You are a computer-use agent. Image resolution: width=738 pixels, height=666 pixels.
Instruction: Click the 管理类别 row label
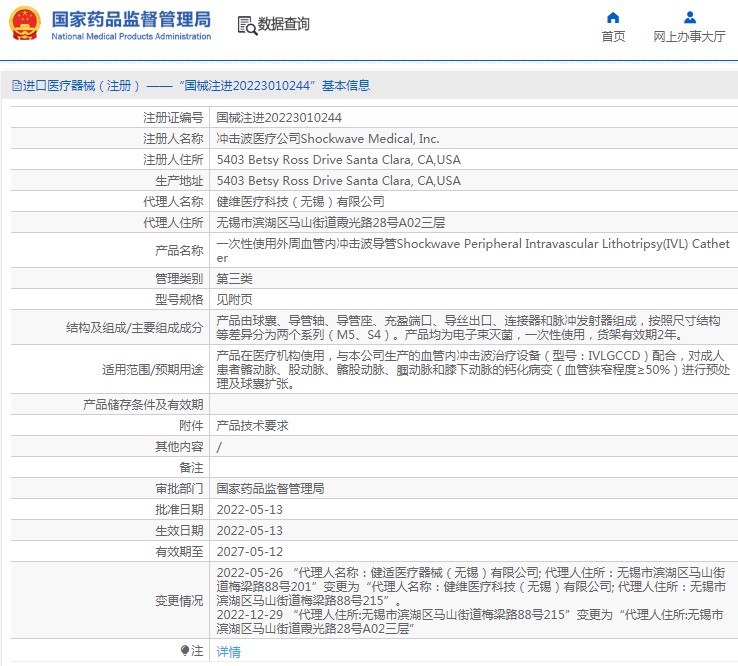pyautogui.click(x=179, y=279)
